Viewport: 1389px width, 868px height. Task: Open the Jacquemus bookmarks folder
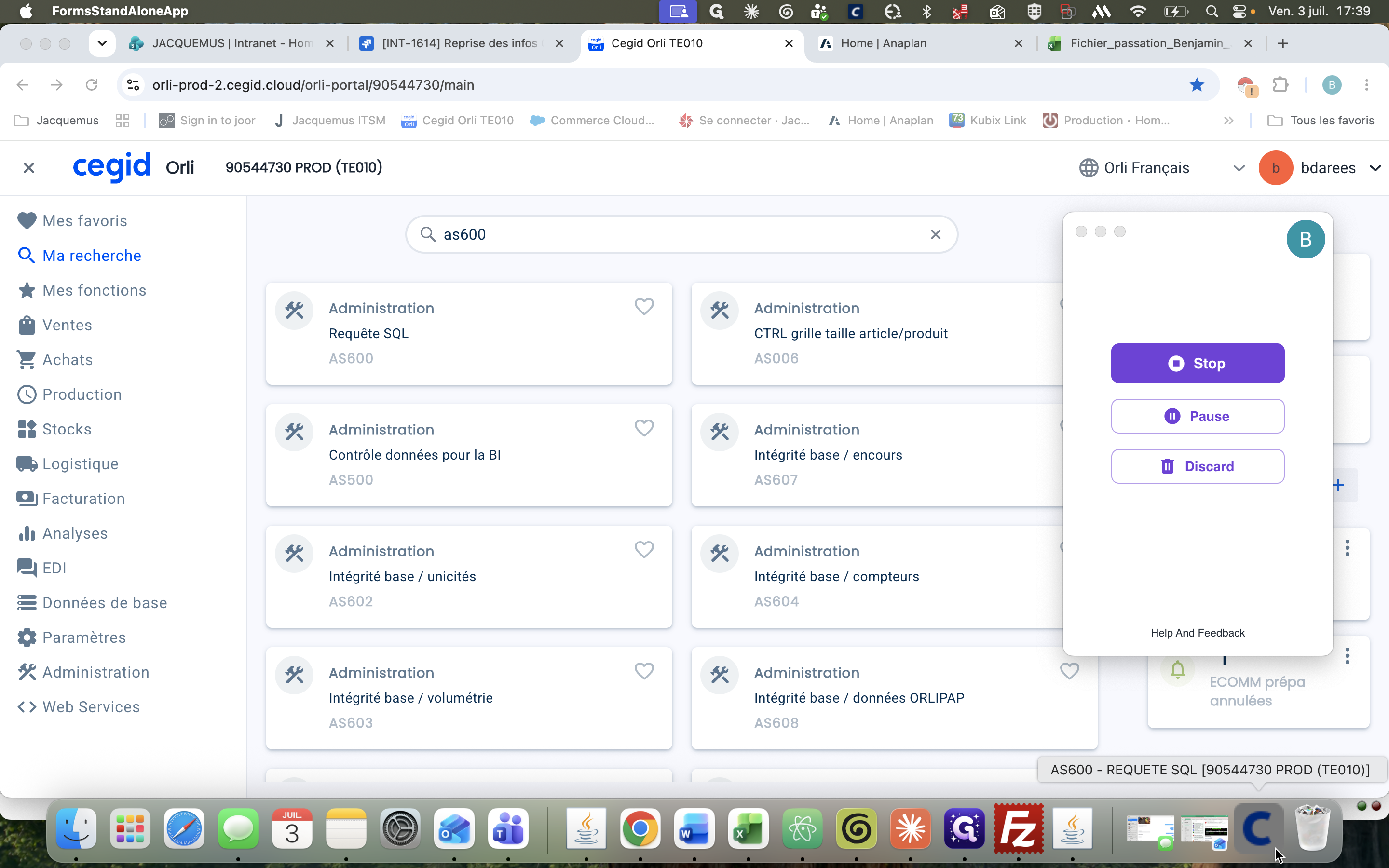(x=56, y=121)
